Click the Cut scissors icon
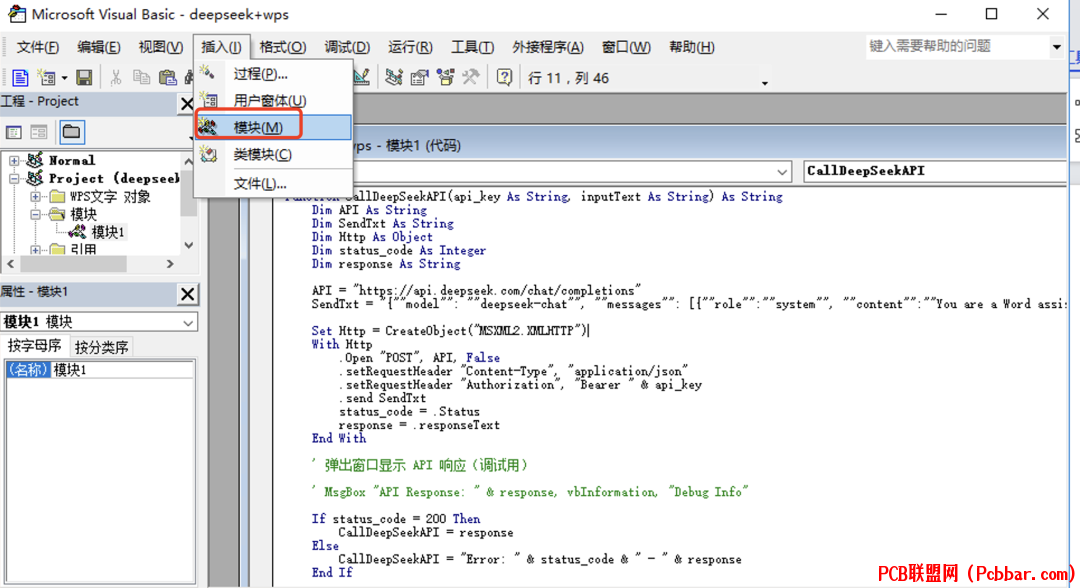Screen dimensions: 1080x588 pos(116,78)
